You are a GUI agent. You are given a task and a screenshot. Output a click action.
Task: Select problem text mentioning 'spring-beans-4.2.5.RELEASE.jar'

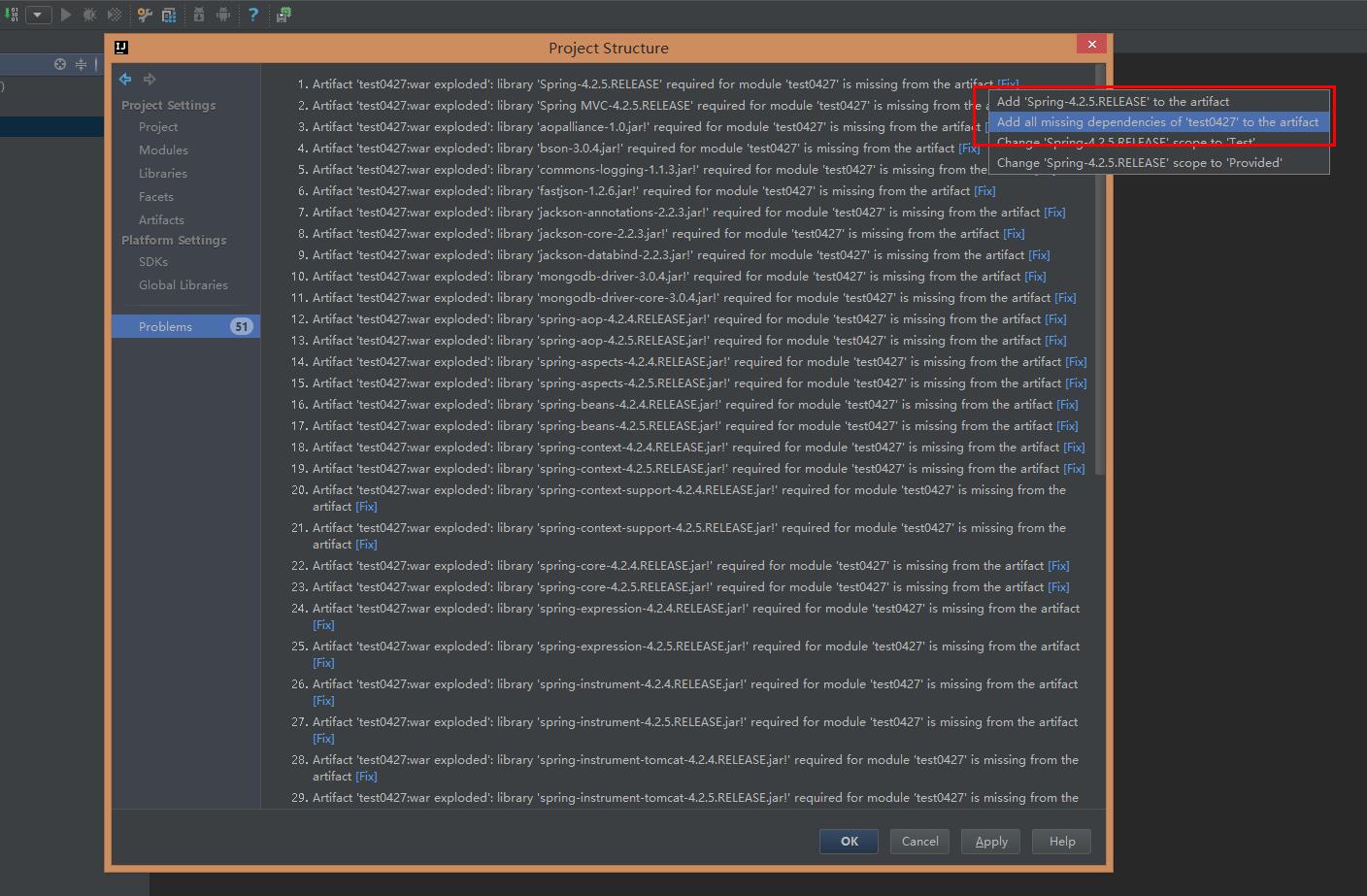[x=683, y=426]
